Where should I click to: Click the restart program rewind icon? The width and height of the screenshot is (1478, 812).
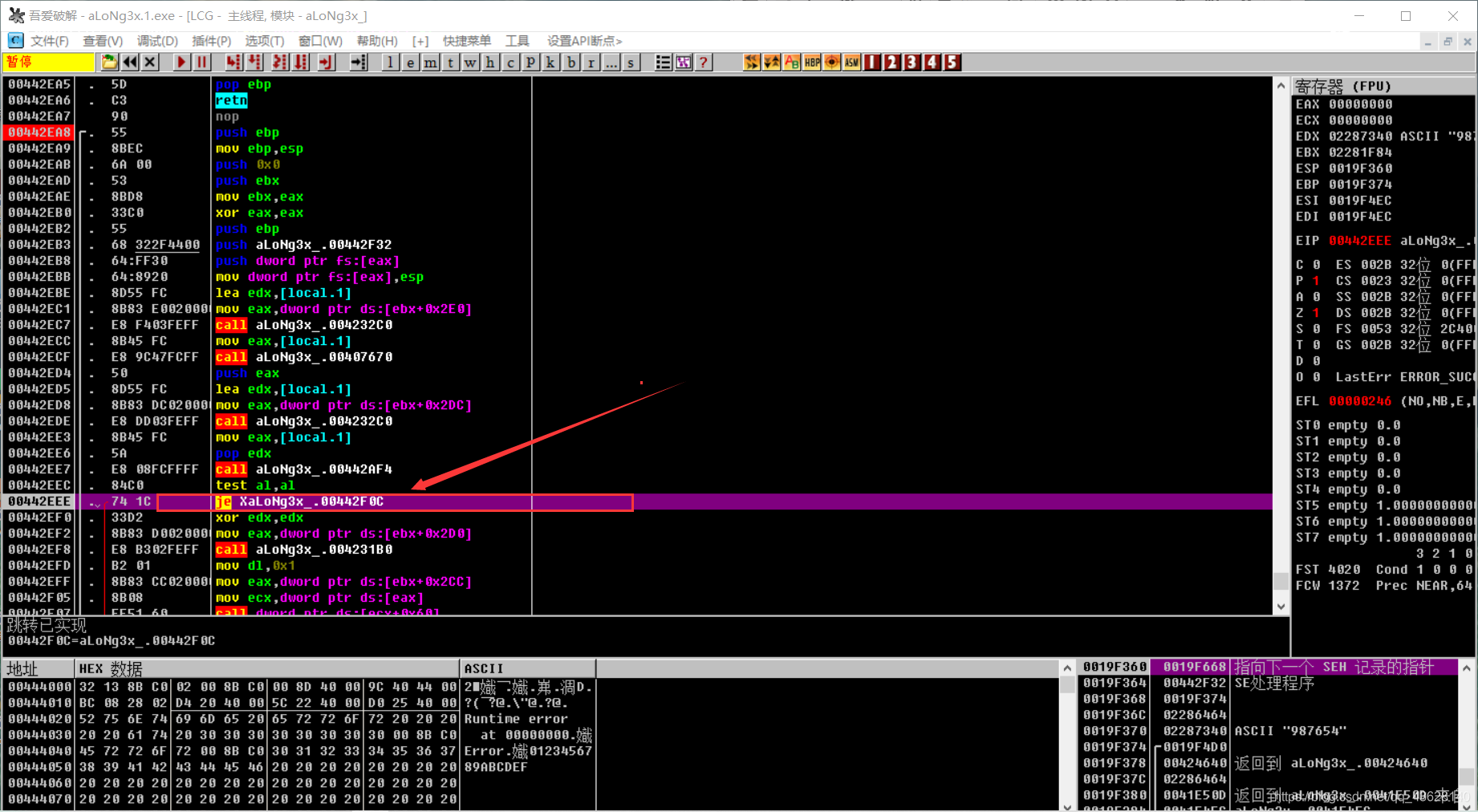(130, 62)
